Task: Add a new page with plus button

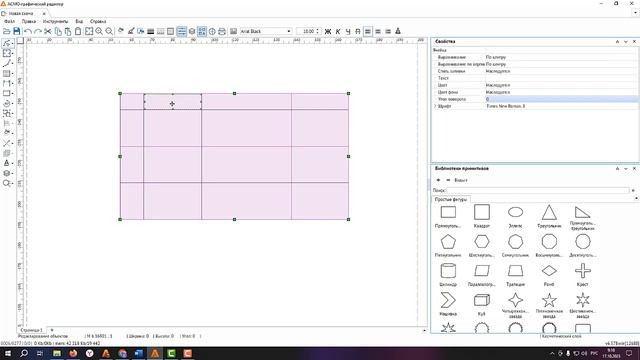Action: [52, 330]
